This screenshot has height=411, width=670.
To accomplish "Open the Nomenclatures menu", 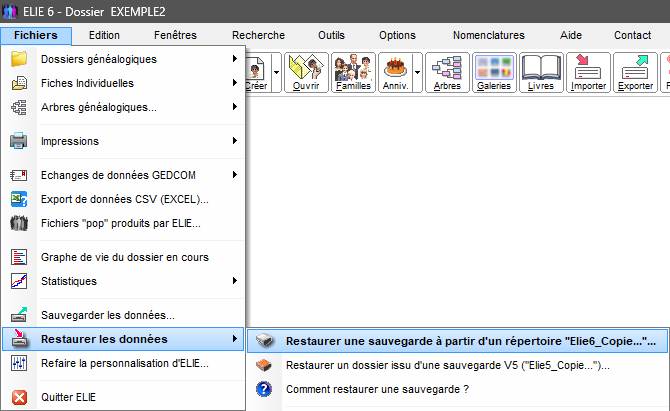I will [489, 35].
